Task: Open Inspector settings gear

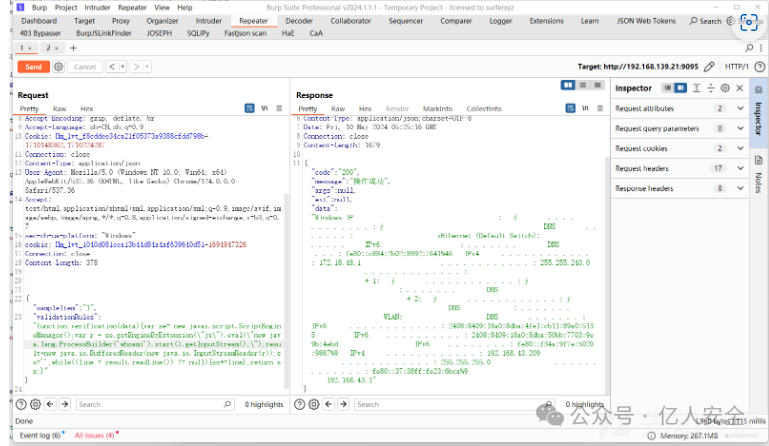Action: [x=725, y=88]
